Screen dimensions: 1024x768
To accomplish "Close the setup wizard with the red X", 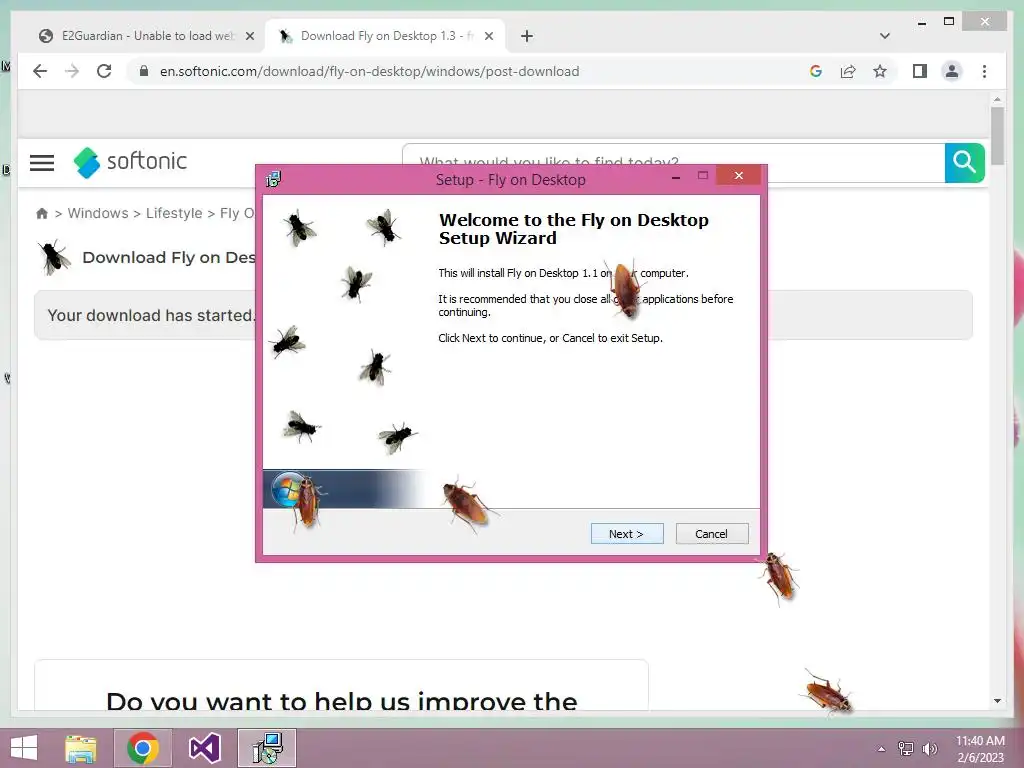I will pos(739,175).
